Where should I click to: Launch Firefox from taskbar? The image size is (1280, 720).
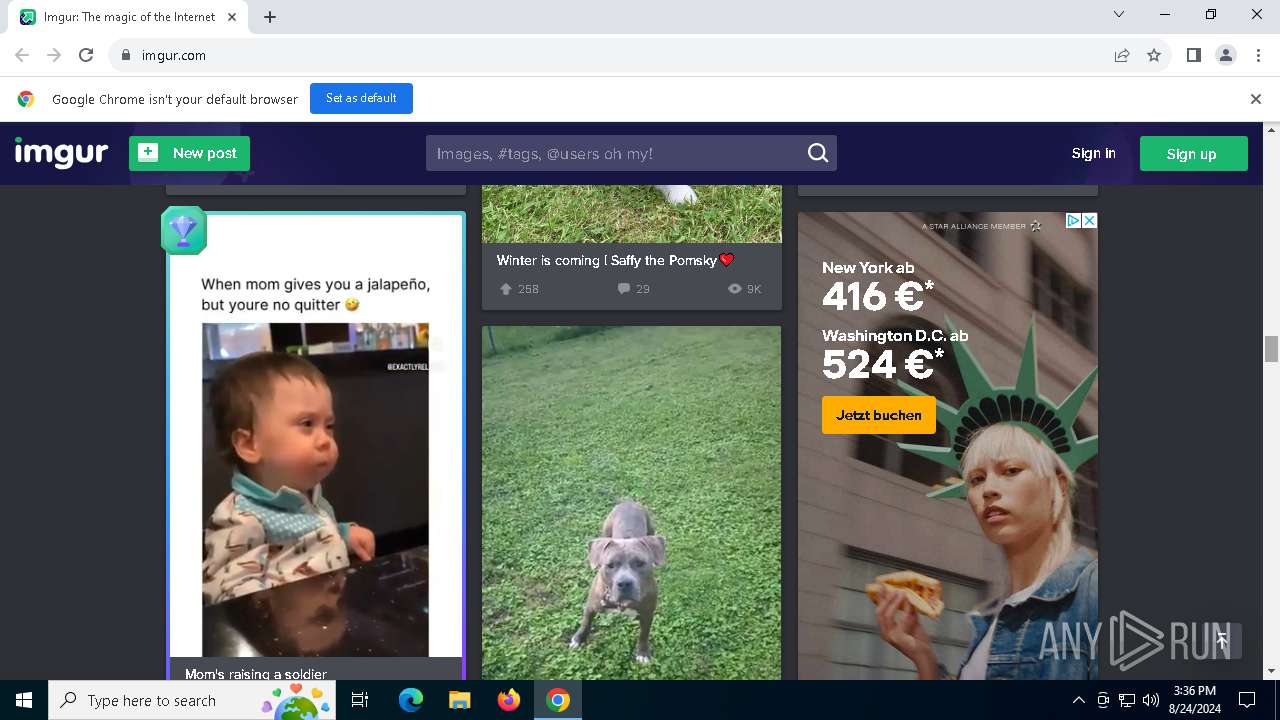(x=509, y=700)
